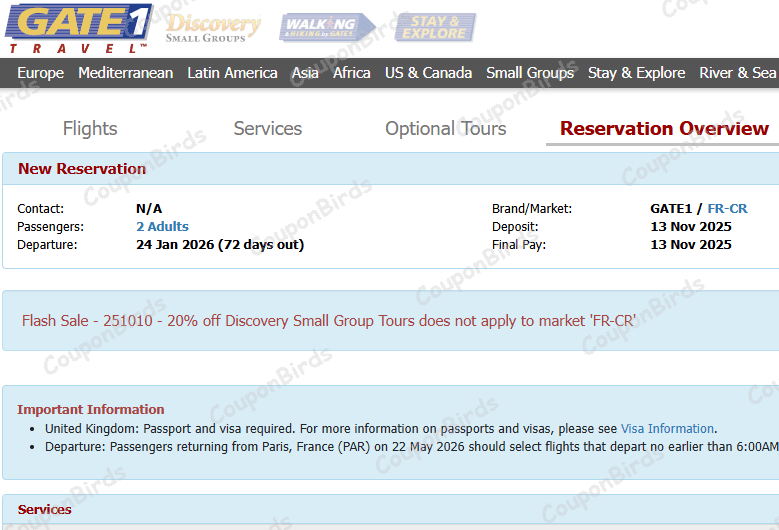Open Small Groups in navigation bar
The width and height of the screenshot is (779, 530).
point(530,73)
